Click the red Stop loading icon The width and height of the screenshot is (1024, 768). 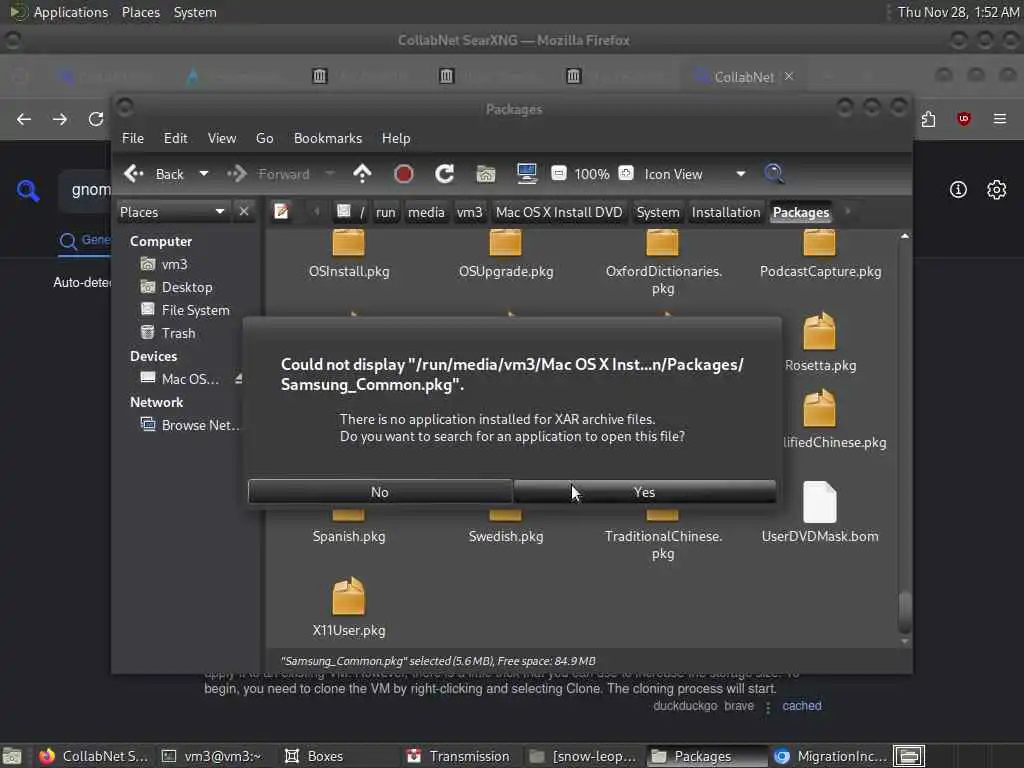coord(404,174)
